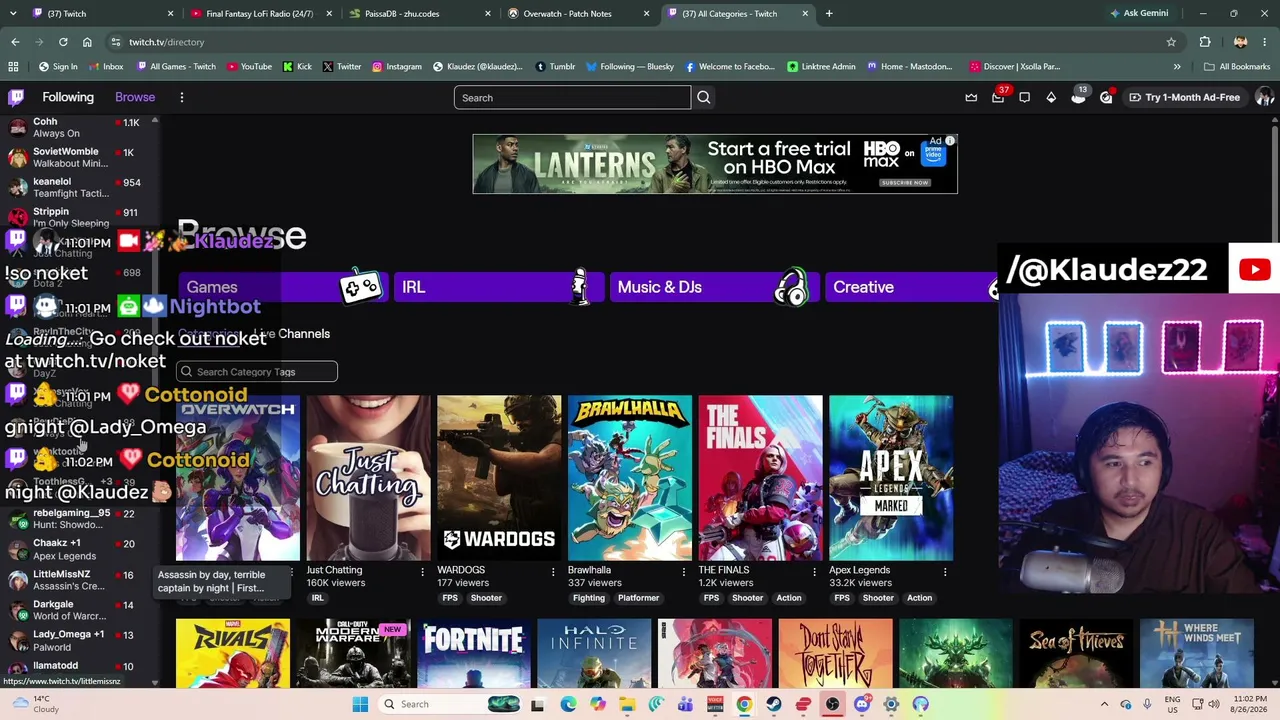Open a new browser tab
The image size is (1280, 720).
829,14
